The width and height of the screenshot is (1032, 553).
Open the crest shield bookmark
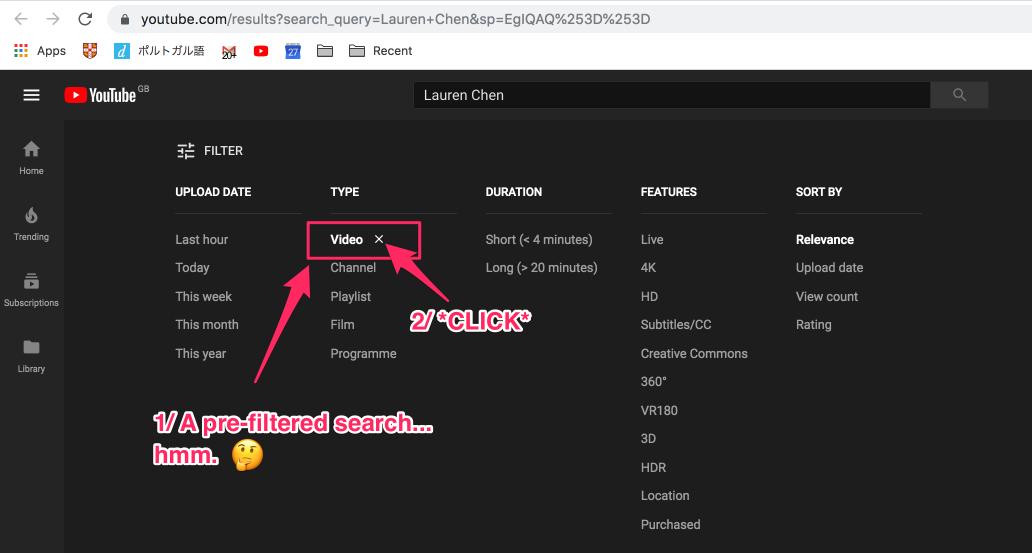point(90,51)
